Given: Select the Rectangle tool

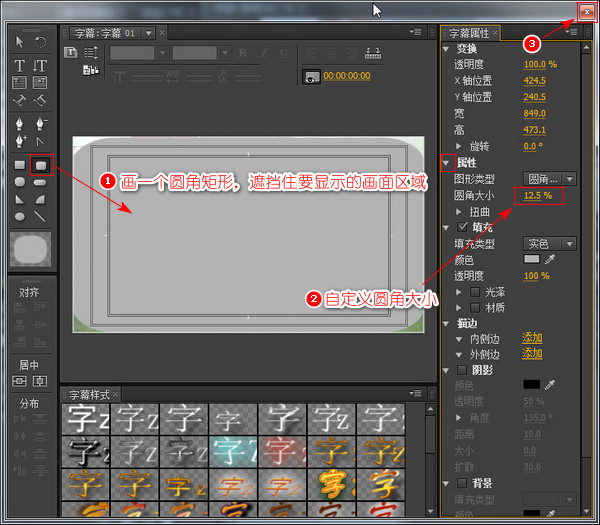Looking at the screenshot, I should coord(20,165).
